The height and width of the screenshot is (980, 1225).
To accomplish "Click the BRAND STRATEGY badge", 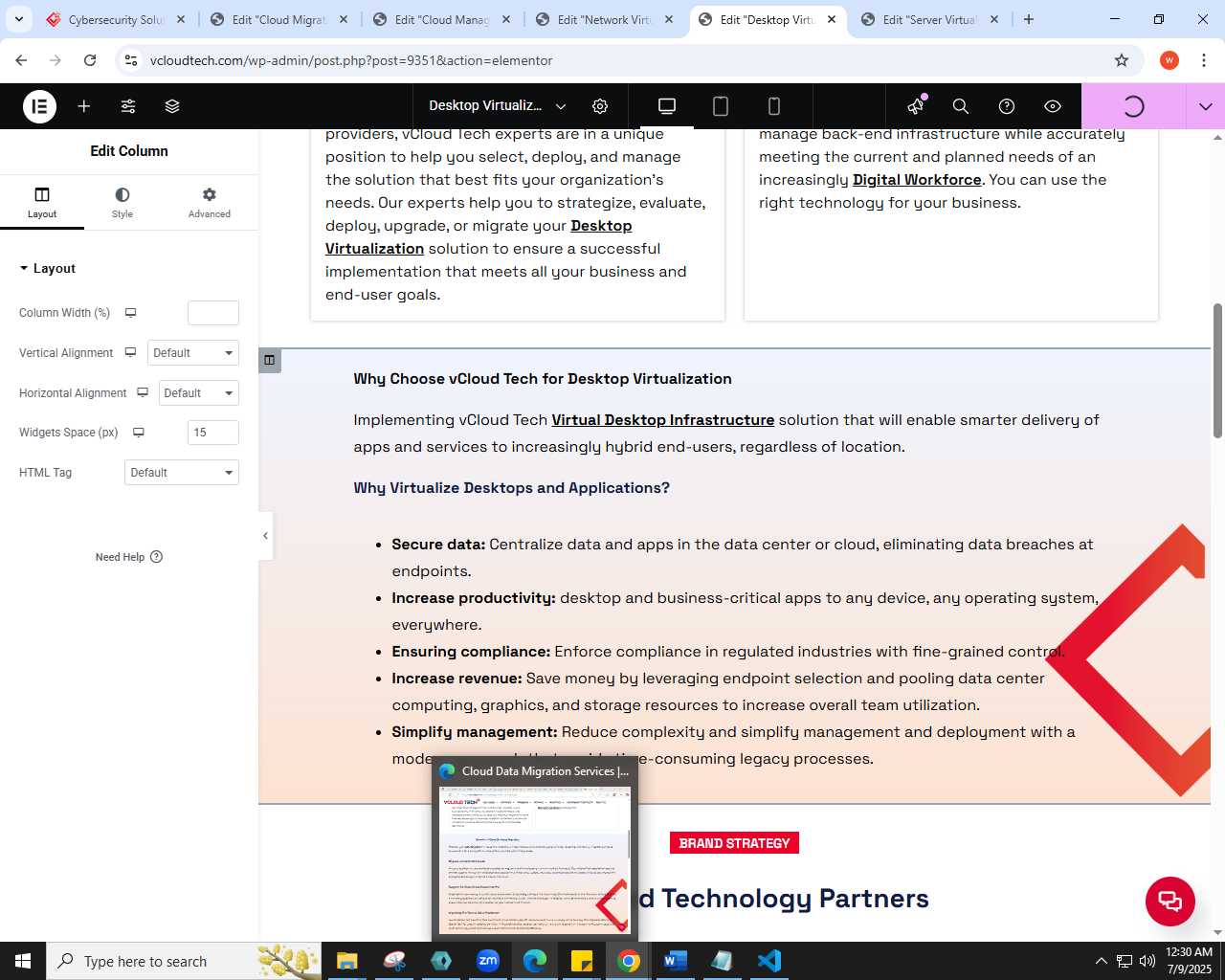I will pyautogui.click(x=734, y=843).
